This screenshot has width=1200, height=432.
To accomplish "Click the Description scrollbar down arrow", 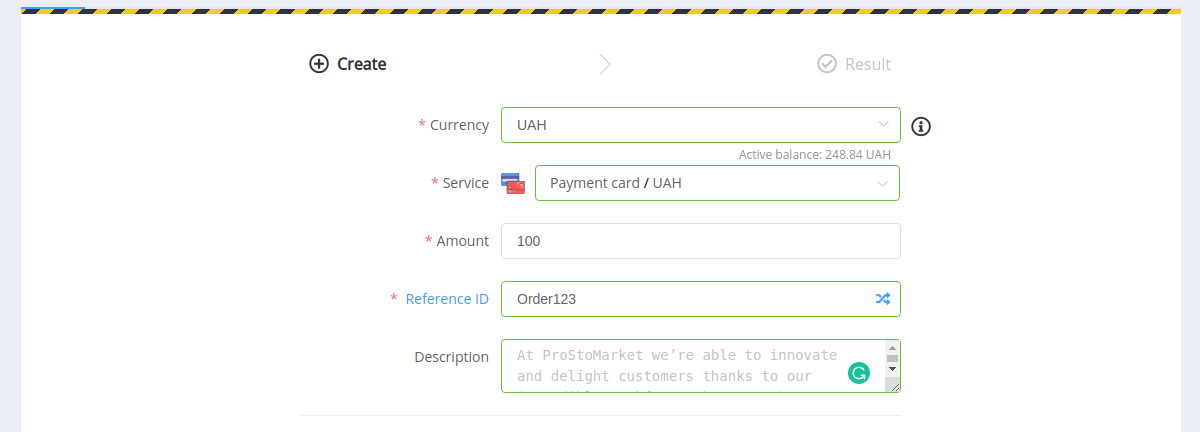I will (892, 369).
